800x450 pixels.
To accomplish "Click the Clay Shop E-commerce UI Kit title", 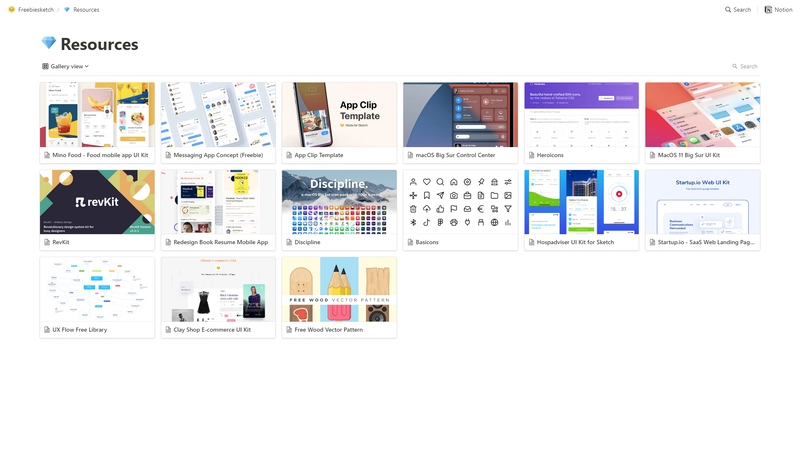I will 212,330.
